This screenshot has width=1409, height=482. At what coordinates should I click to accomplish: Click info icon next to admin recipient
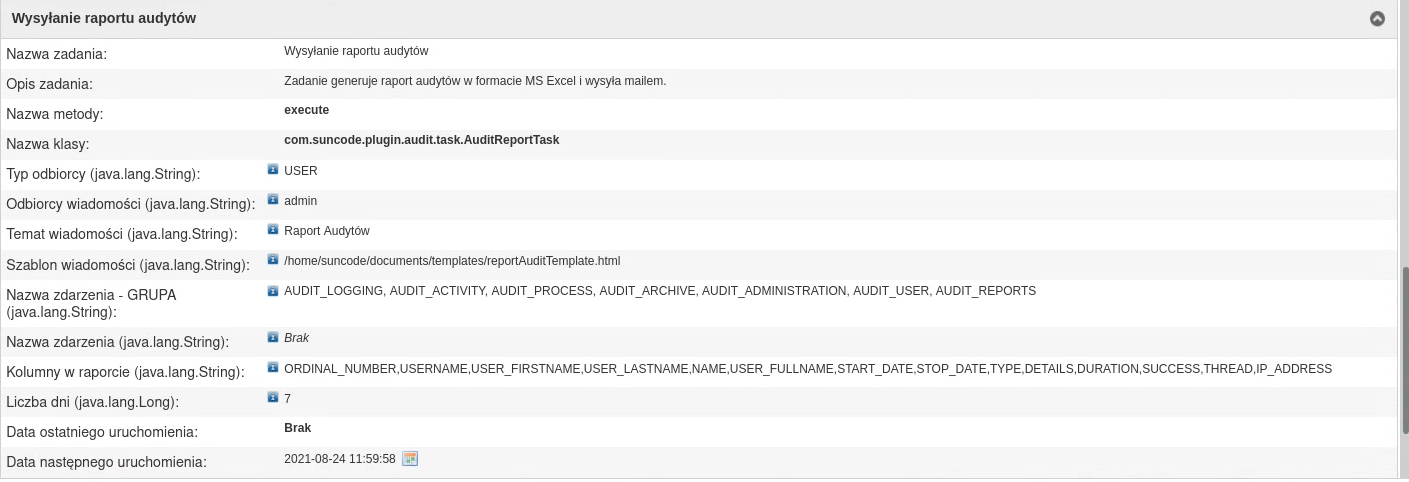(273, 200)
